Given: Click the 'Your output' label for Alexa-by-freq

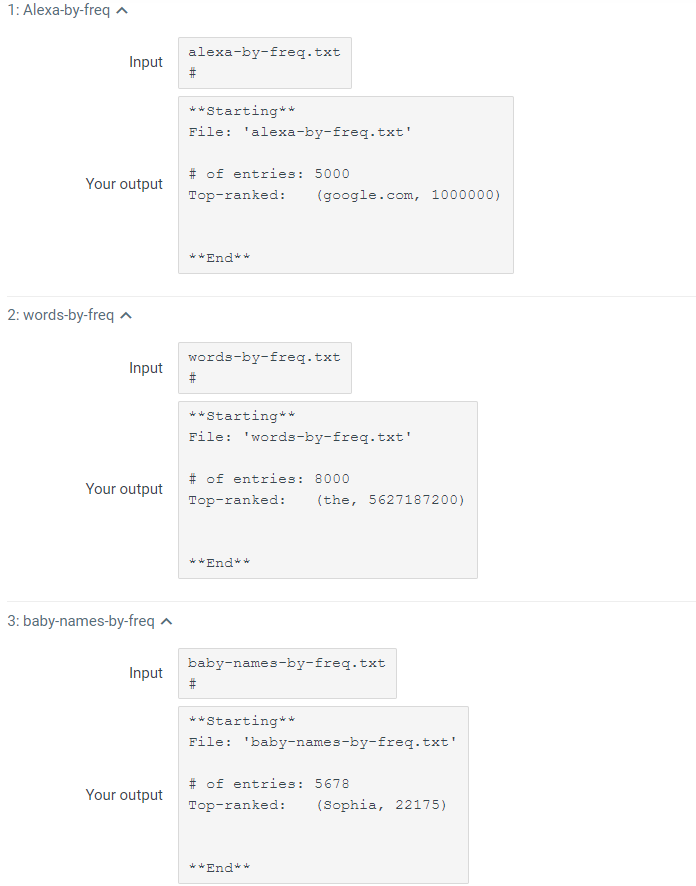Looking at the screenshot, I should [x=124, y=184].
